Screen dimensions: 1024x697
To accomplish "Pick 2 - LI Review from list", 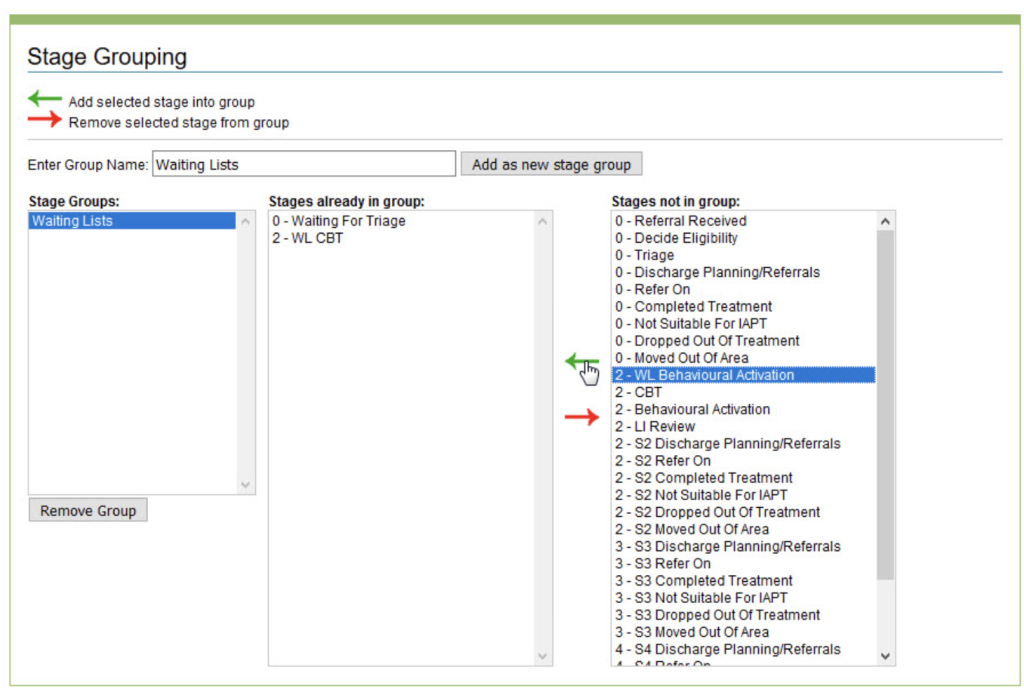I will tap(655, 426).
